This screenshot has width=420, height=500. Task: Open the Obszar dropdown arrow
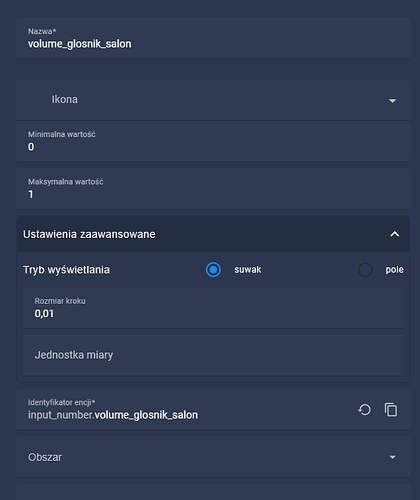[x=392, y=457]
